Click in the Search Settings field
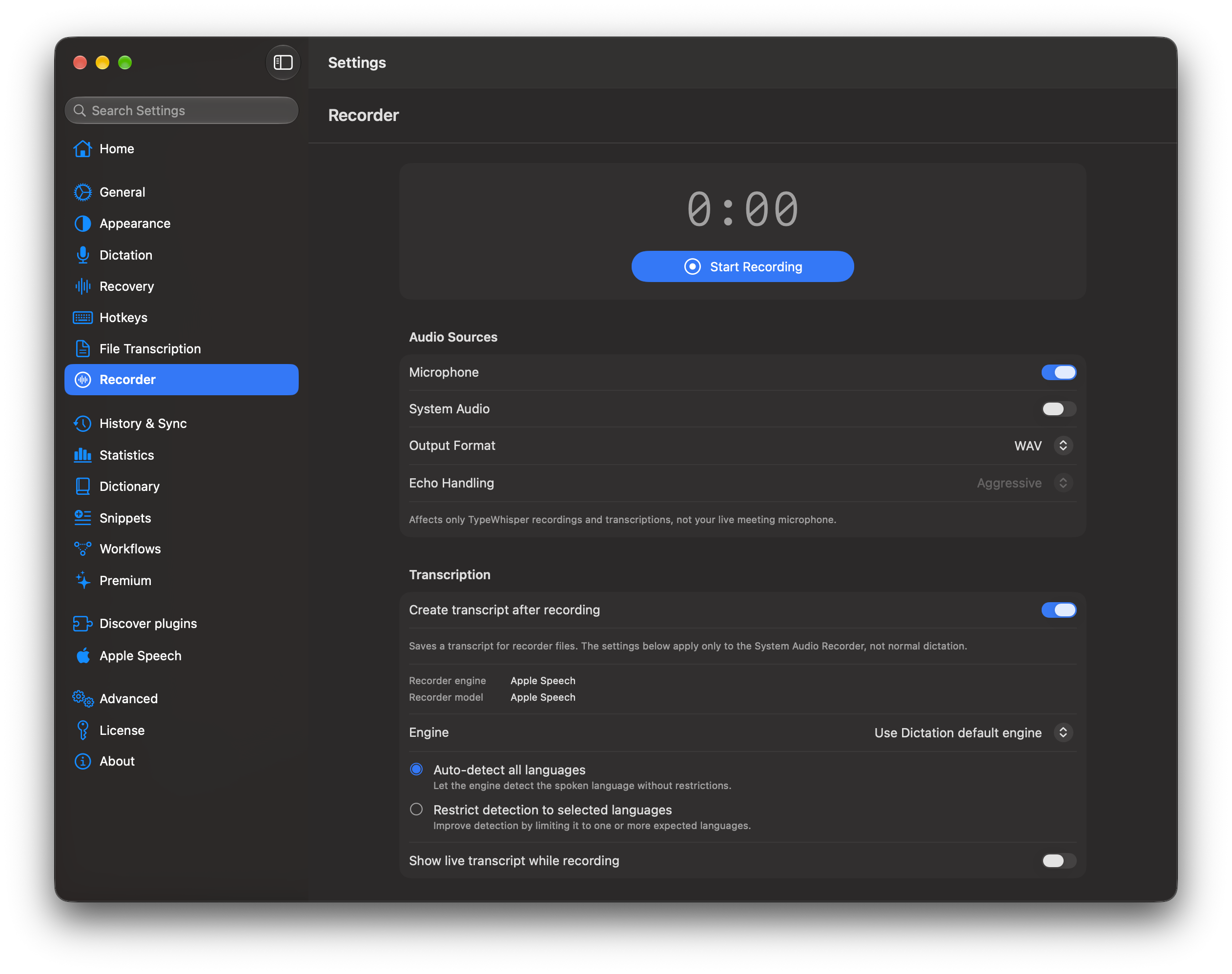This screenshot has height=974, width=1232. (x=182, y=111)
